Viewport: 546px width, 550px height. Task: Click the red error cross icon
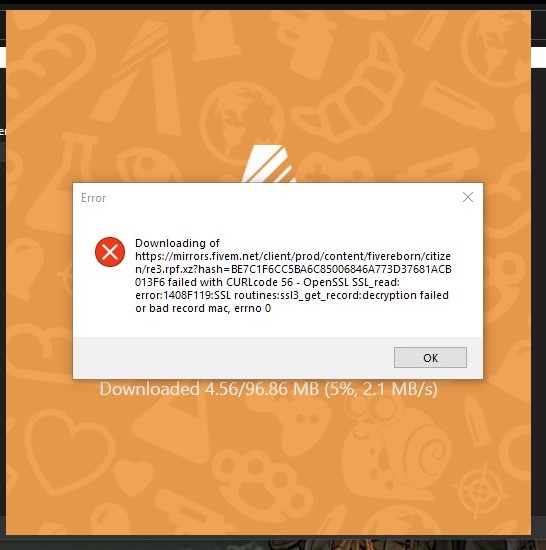[x=110, y=252]
